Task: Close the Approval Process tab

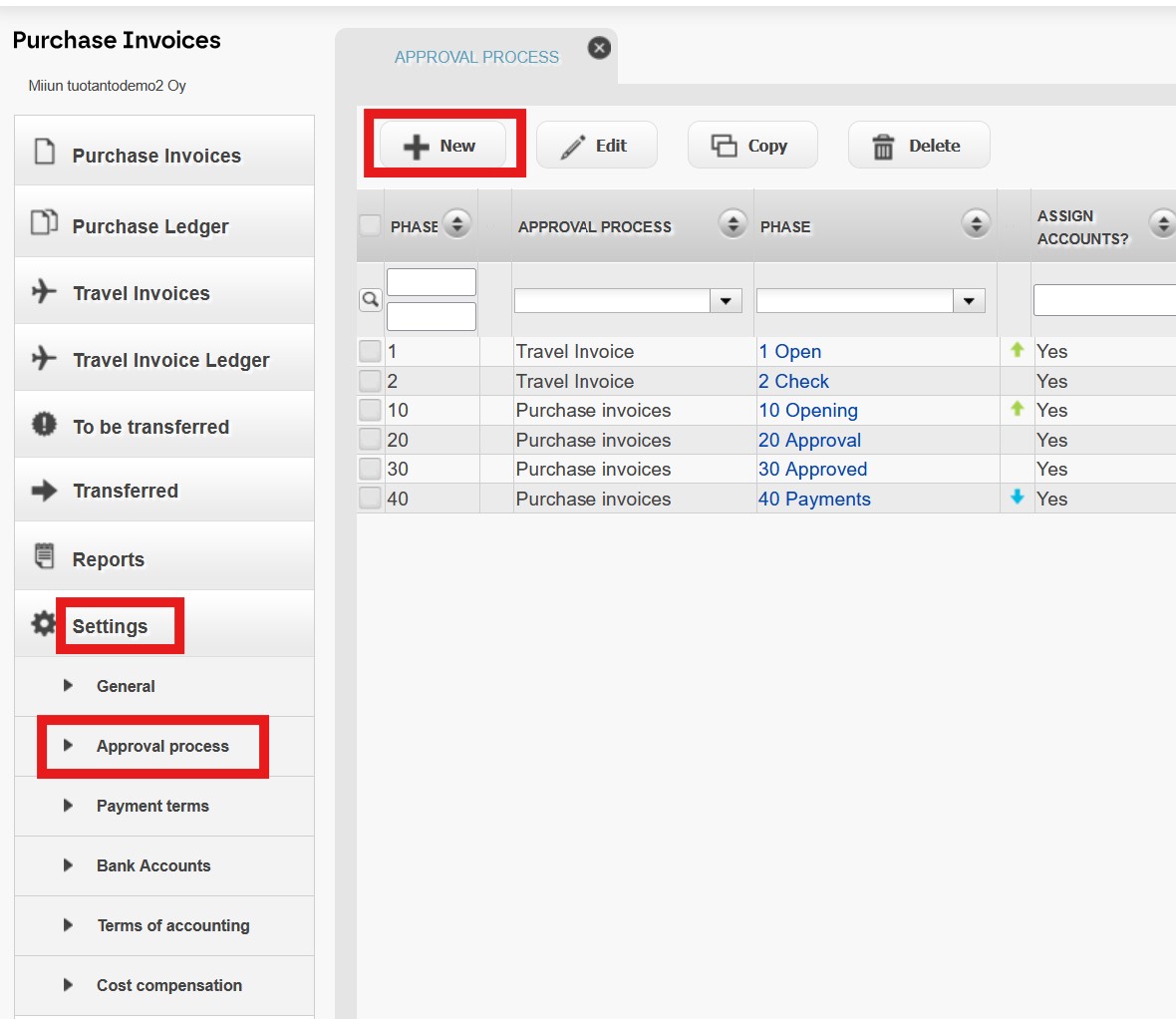Action: pyautogui.click(x=599, y=48)
